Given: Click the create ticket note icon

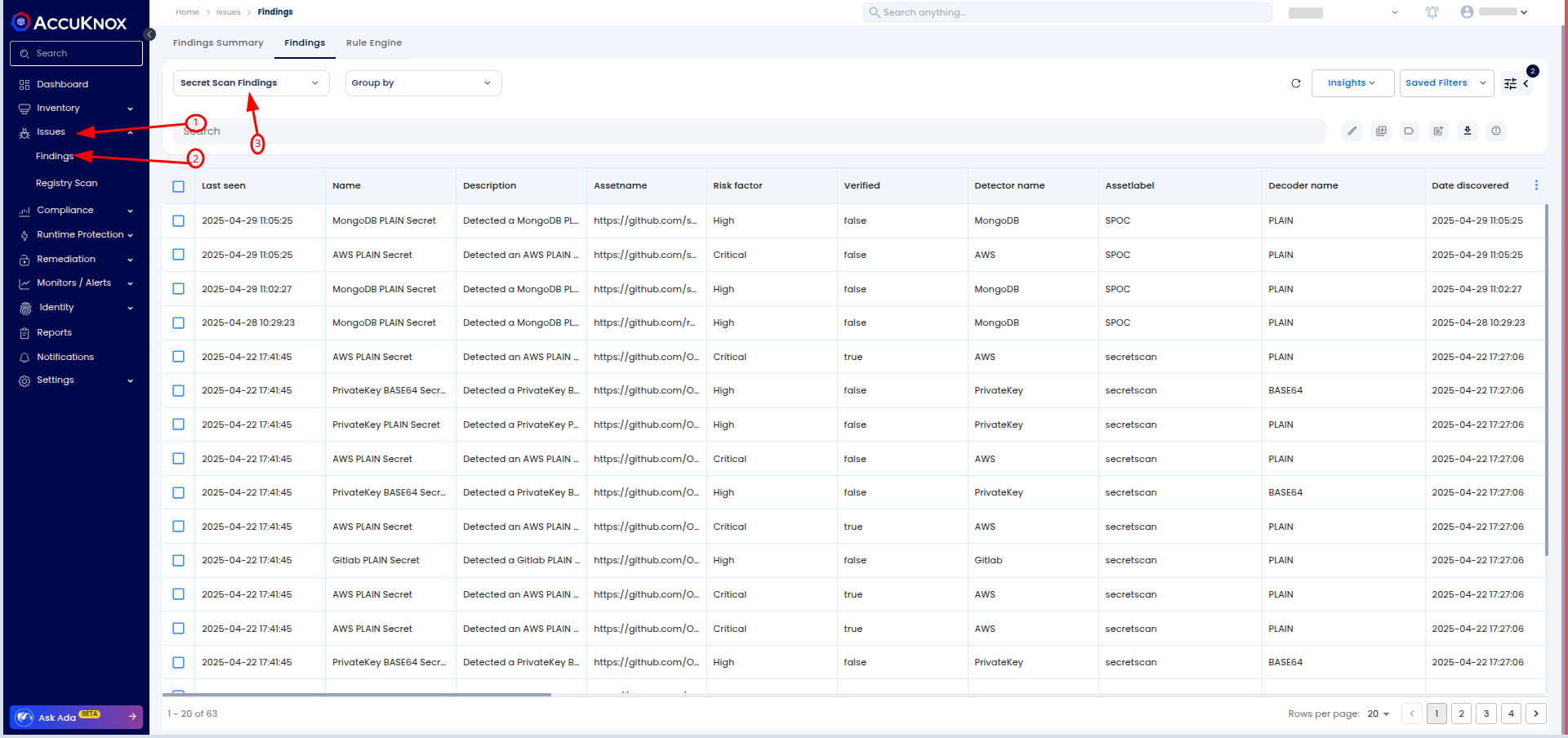Looking at the screenshot, I should [x=1438, y=131].
